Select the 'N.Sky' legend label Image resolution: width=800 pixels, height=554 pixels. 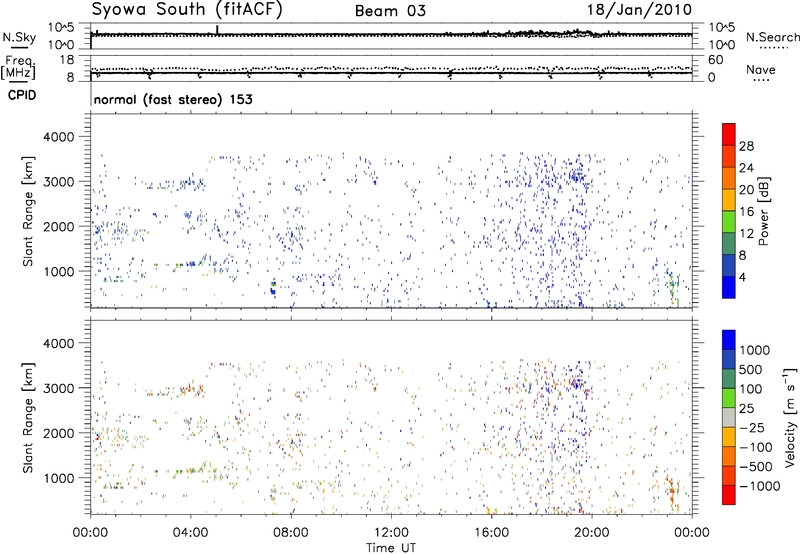tap(19, 37)
